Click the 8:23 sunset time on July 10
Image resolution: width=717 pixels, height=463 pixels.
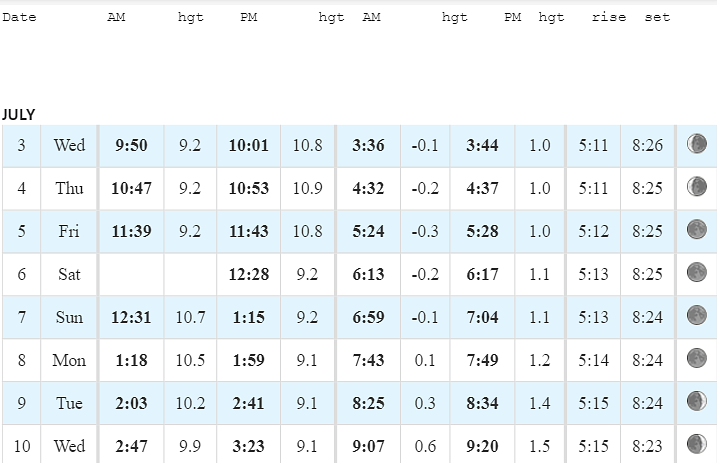647,446
